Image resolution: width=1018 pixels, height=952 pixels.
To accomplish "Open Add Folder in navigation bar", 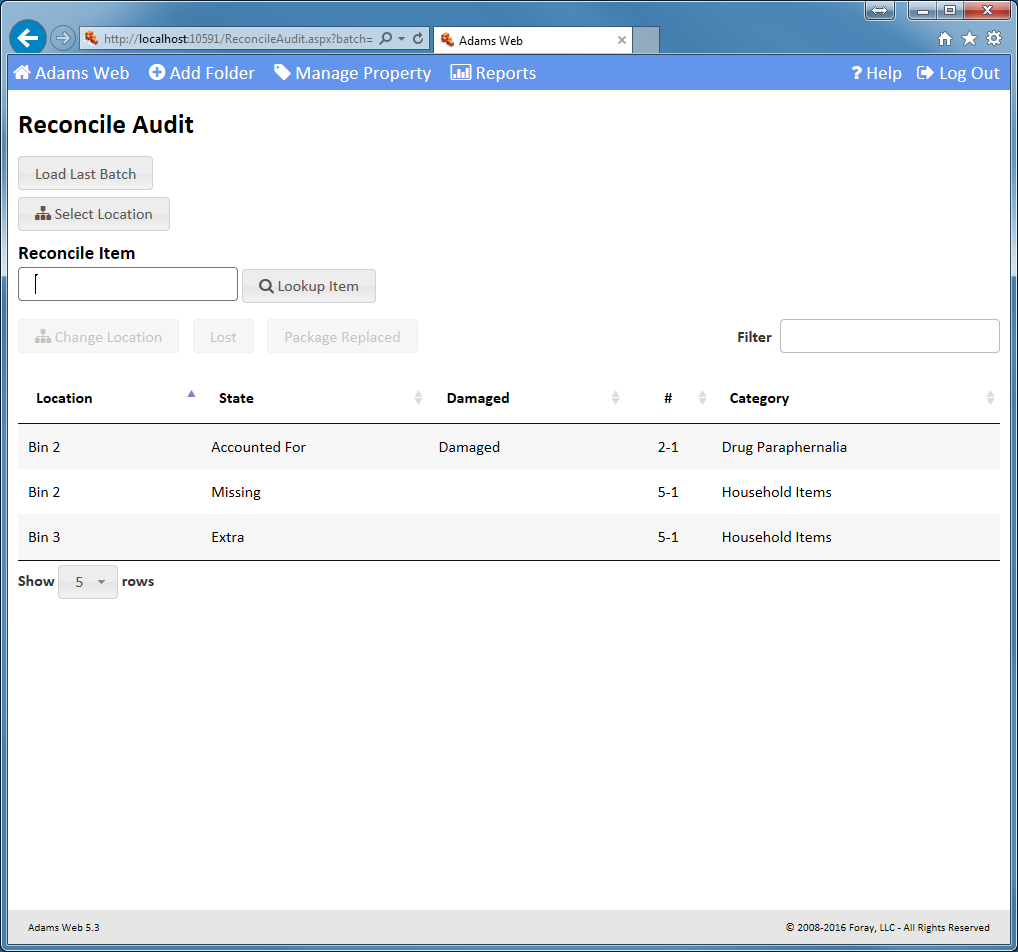I will pos(202,73).
